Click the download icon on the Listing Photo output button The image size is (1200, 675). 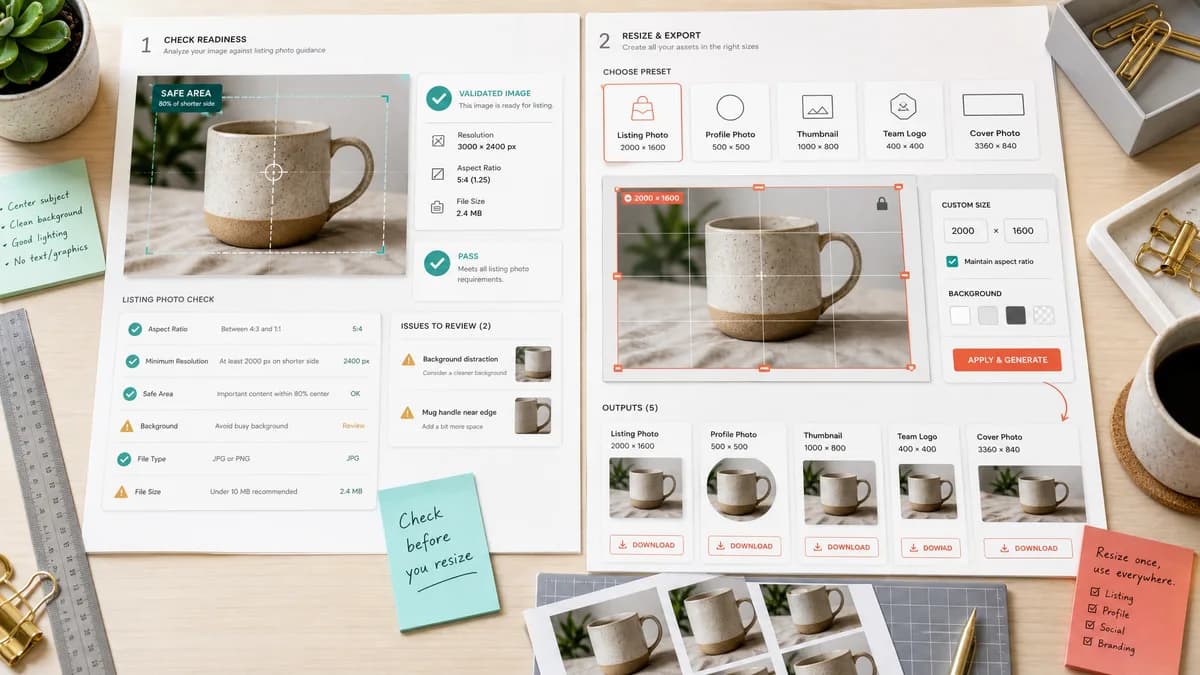point(623,545)
